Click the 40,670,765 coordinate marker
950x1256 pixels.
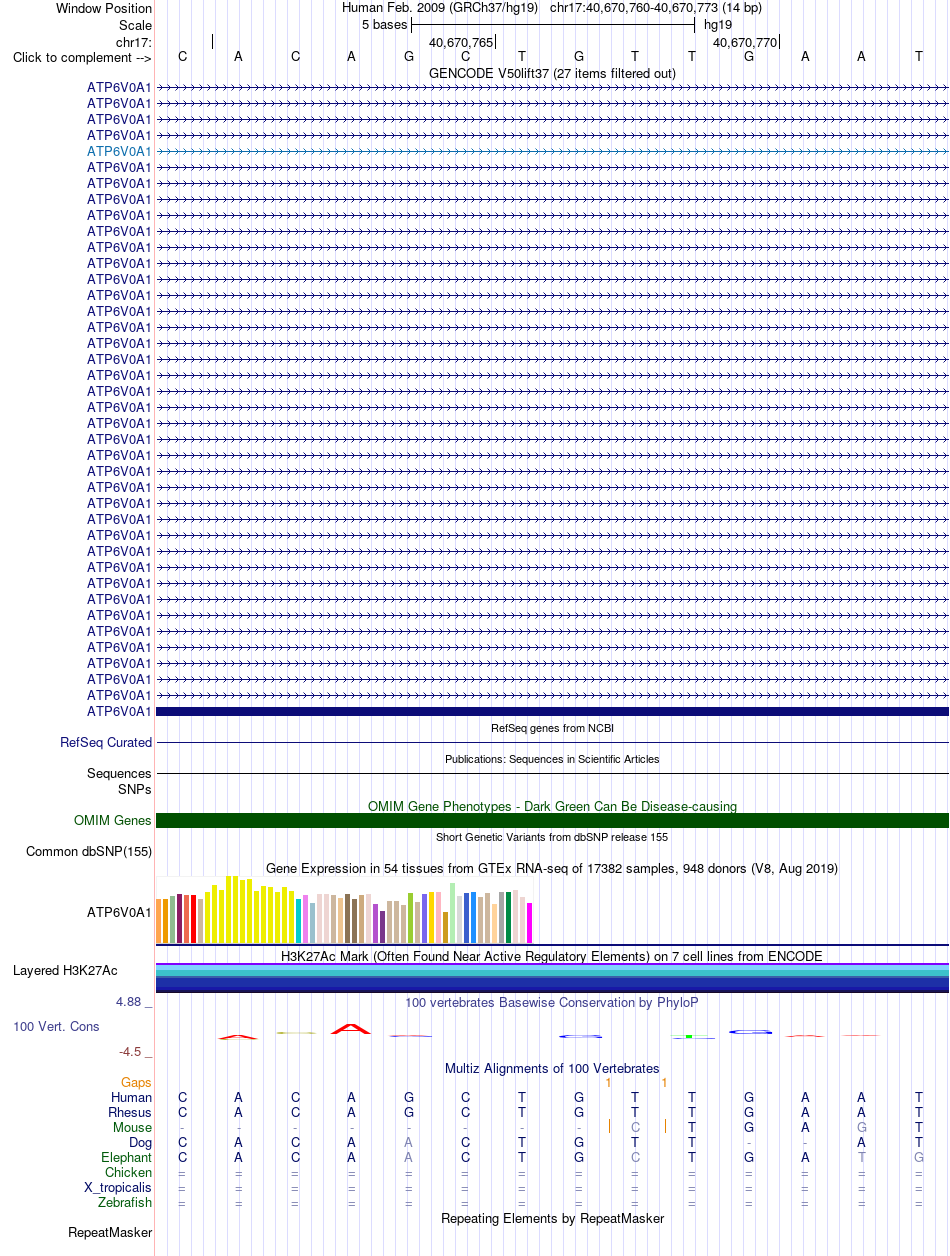point(461,42)
